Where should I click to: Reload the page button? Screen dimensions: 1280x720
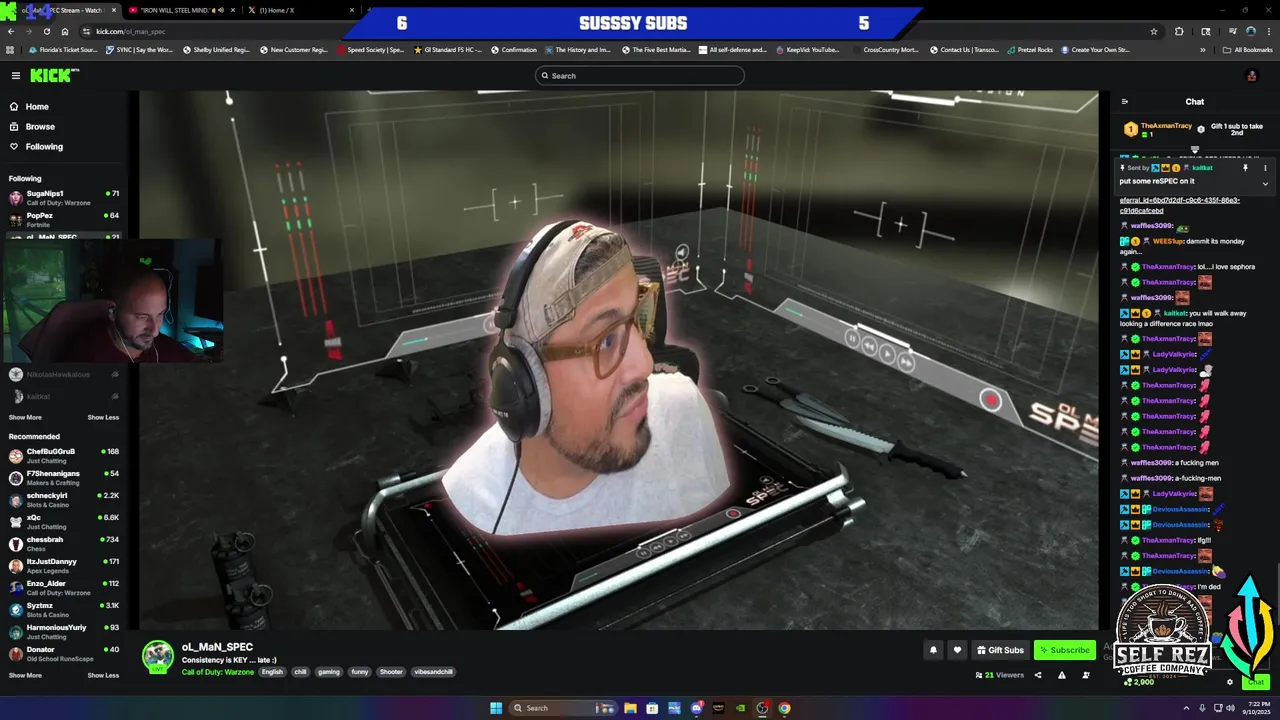point(46,31)
